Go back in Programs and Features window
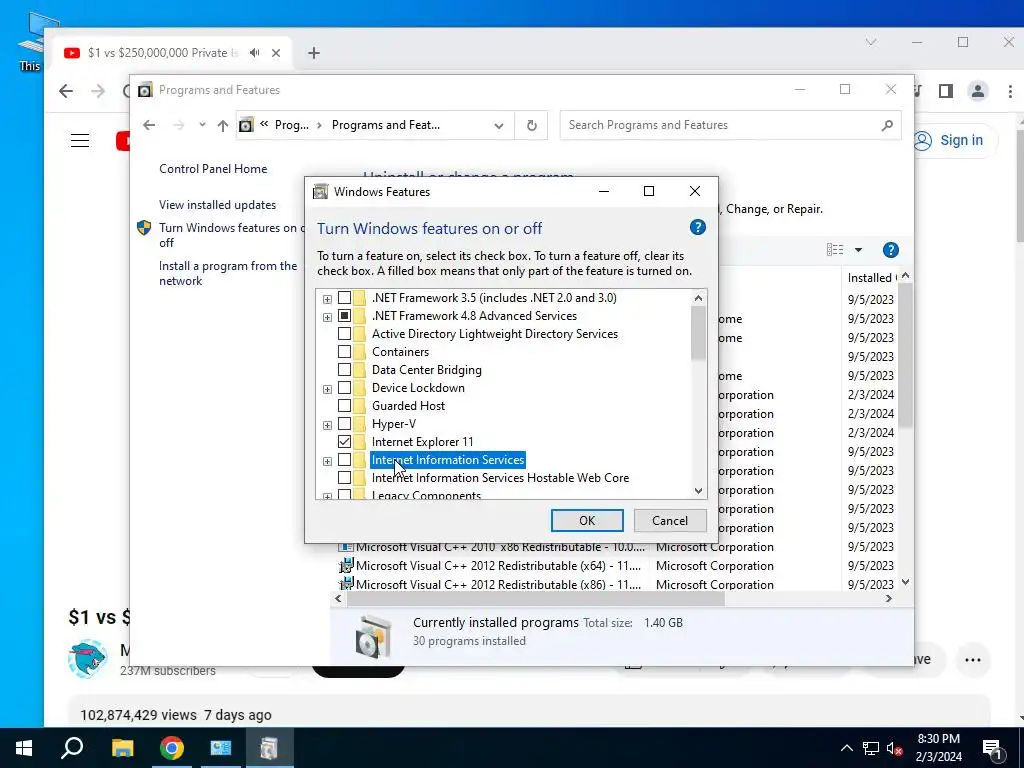Image resolution: width=1024 pixels, height=768 pixels. click(x=149, y=125)
